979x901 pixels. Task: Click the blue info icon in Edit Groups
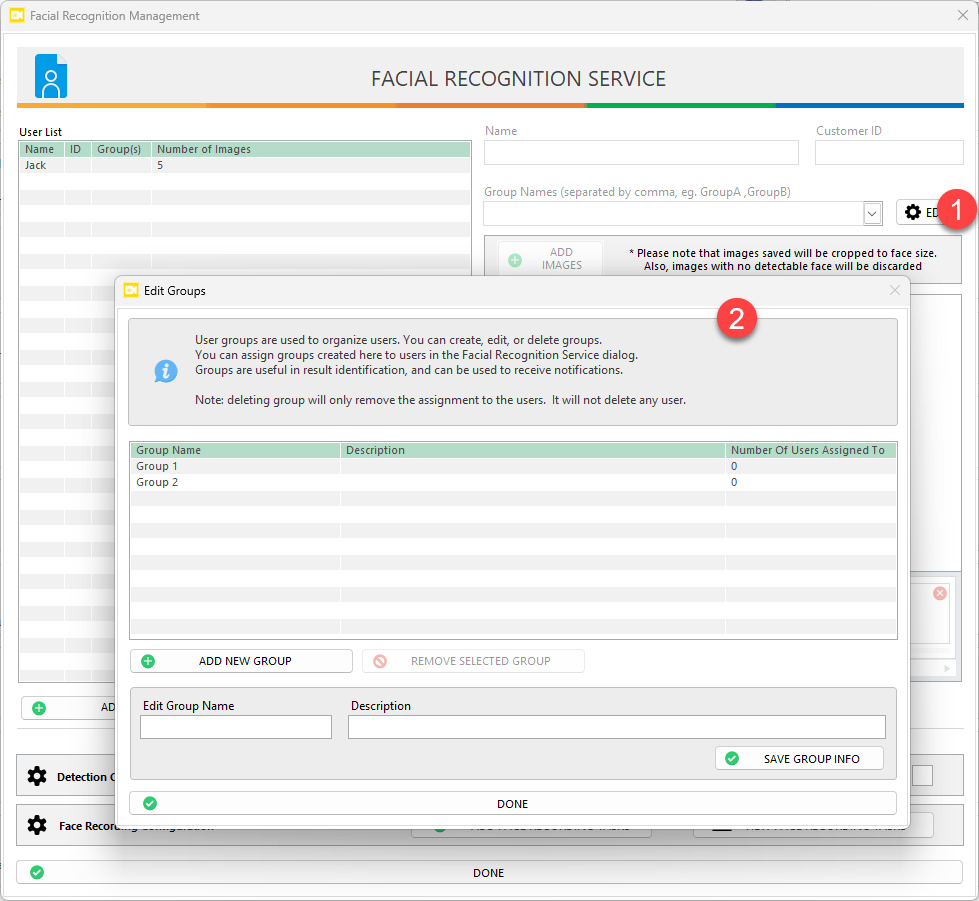click(165, 372)
